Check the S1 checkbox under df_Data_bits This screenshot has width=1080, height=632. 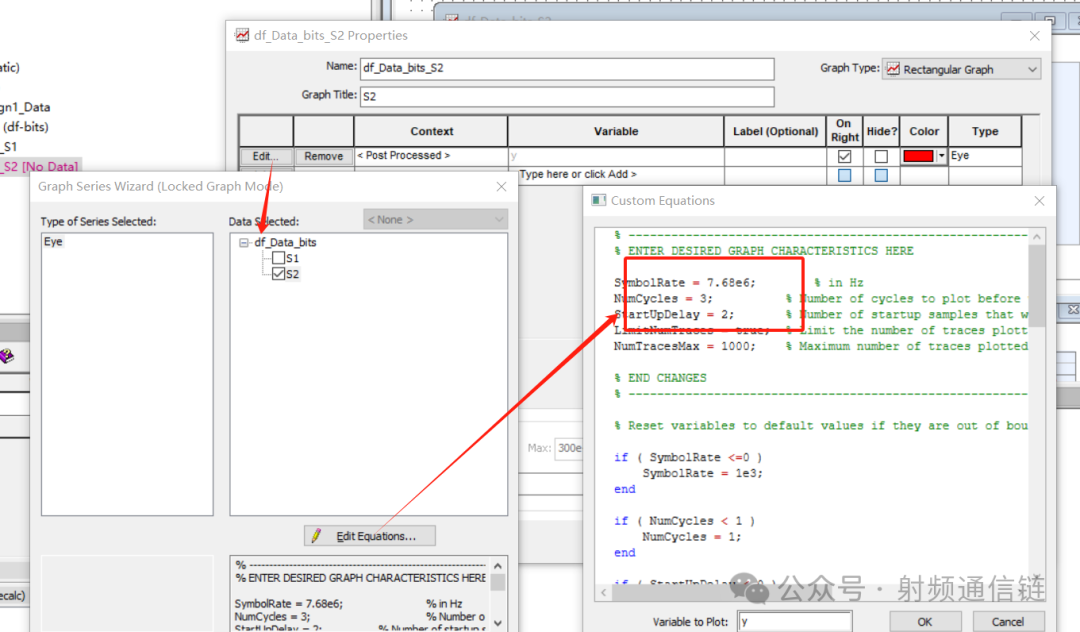(279, 258)
